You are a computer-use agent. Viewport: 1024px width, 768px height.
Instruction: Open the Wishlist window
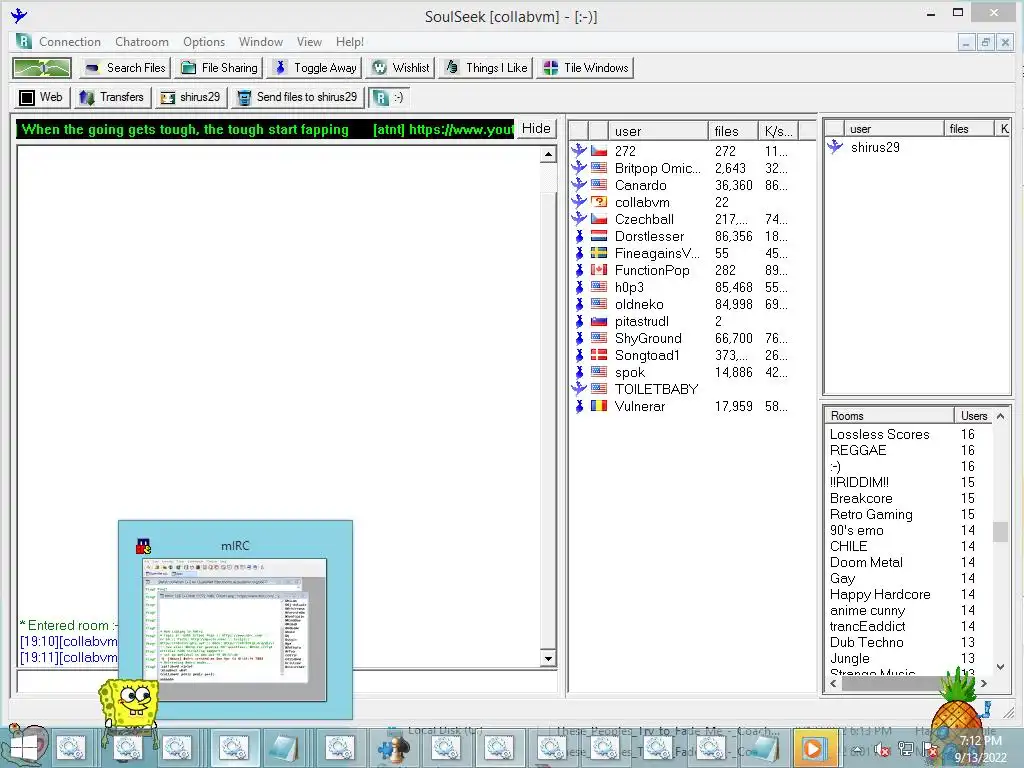click(401, 68)
